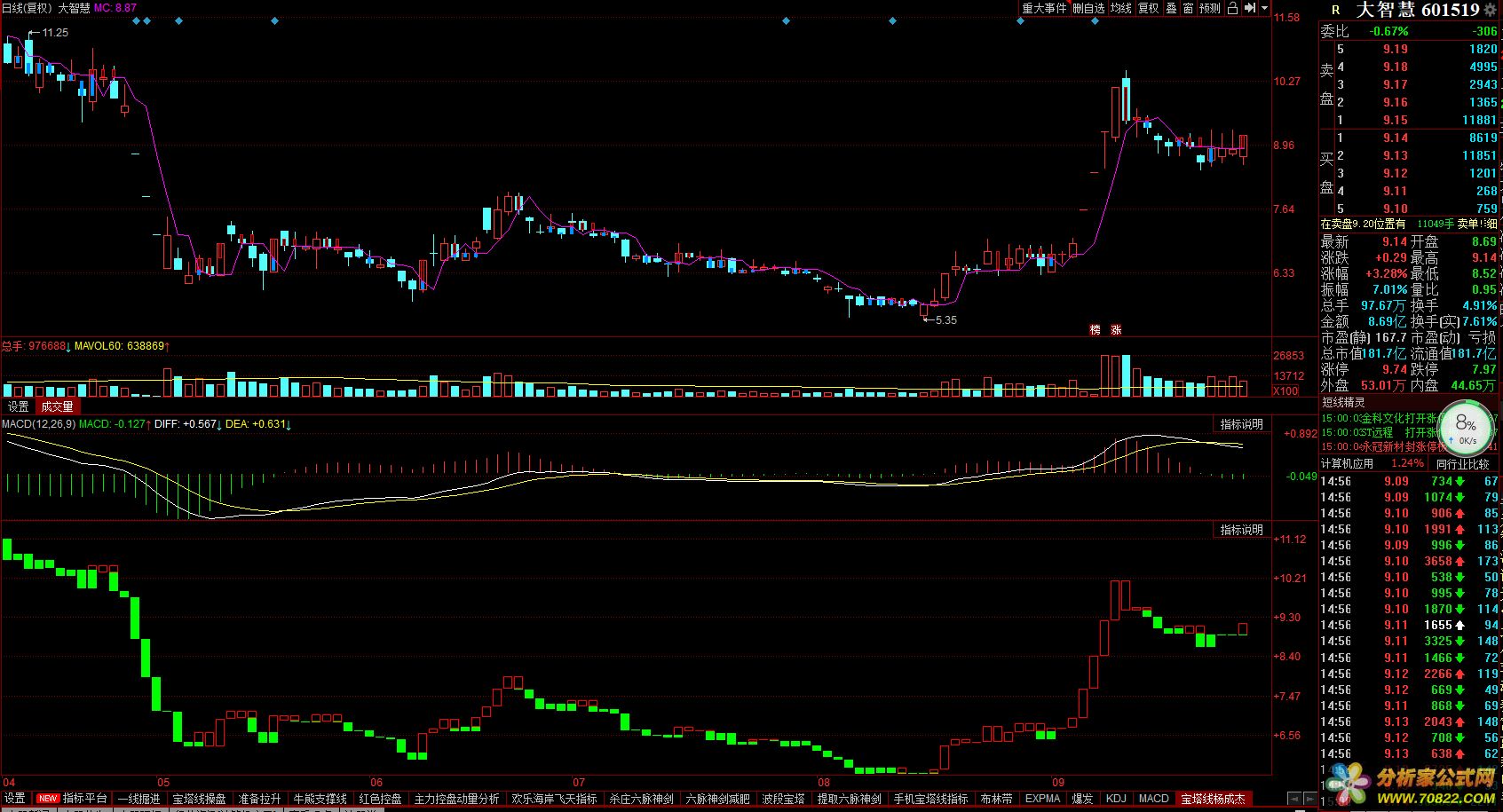
Task: Click the first blue diamond event marker
Action: click(x=136, y=20)
